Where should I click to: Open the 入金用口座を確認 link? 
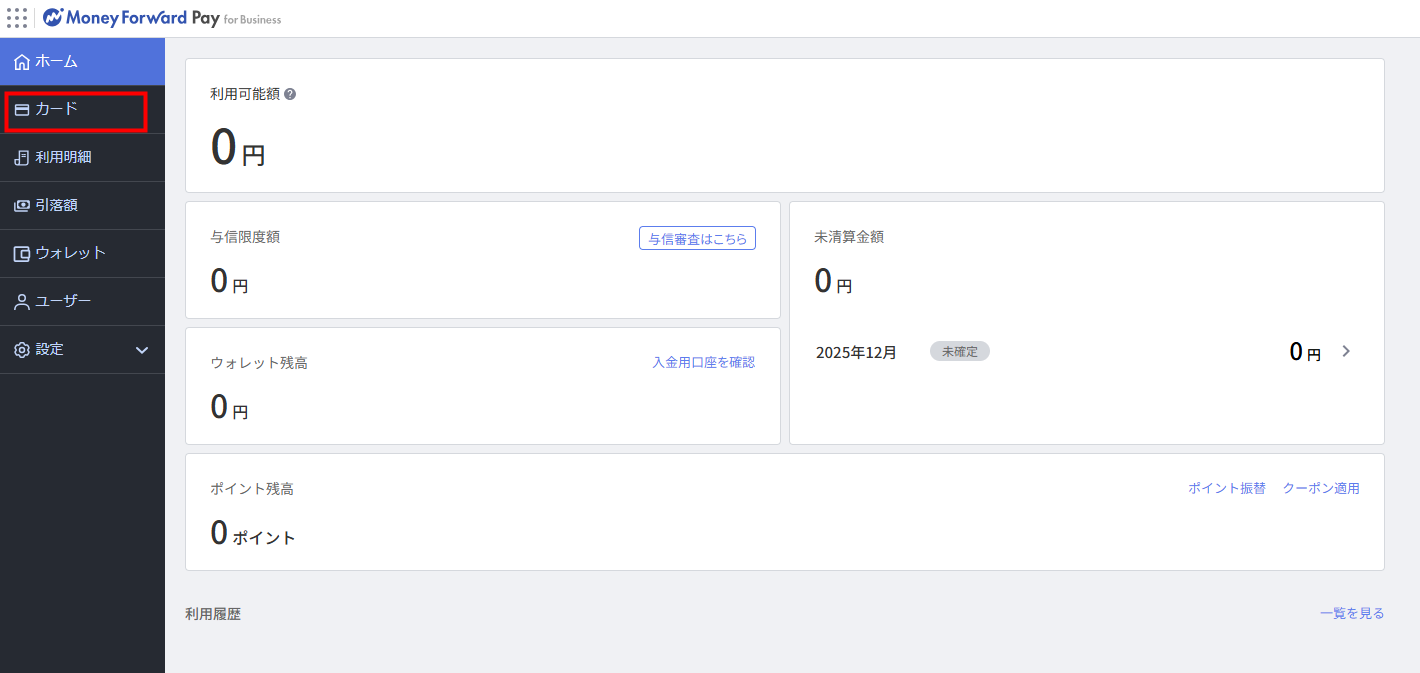[x=703, y=362]
